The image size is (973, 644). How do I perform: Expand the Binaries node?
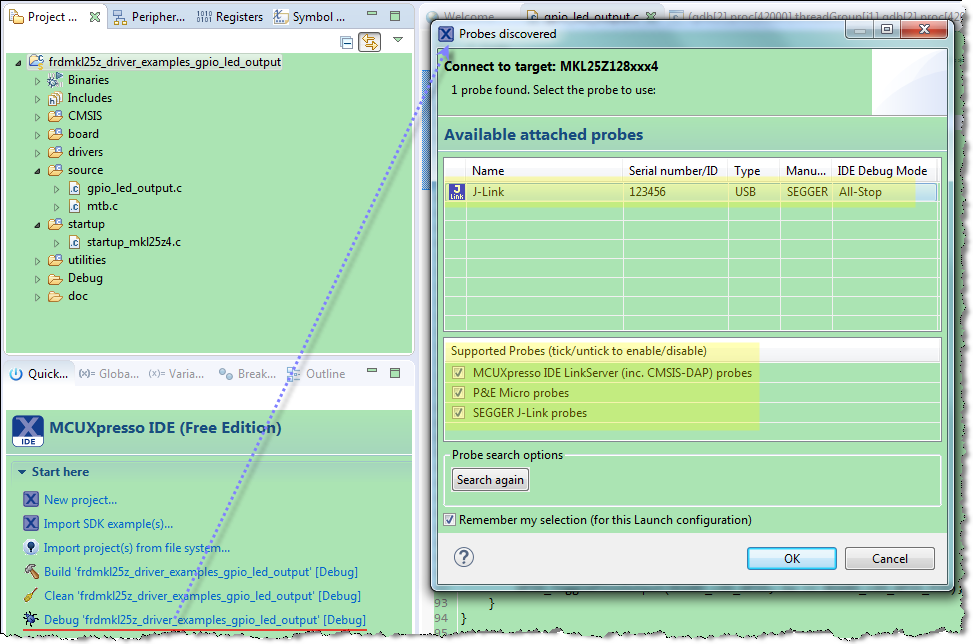coord(37,81)
